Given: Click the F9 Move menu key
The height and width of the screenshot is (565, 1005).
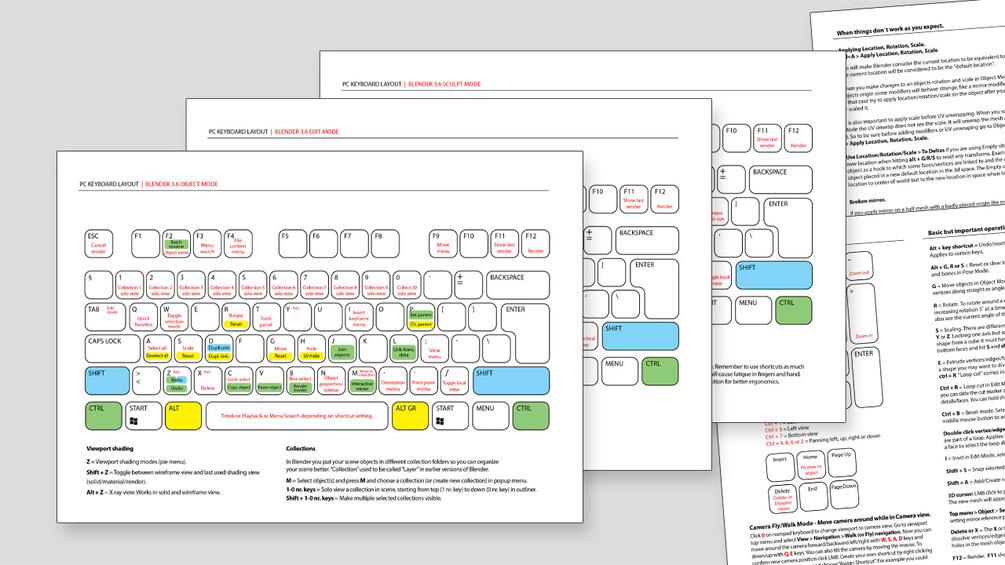Looking at the screenshot, I should coord(443,244).
